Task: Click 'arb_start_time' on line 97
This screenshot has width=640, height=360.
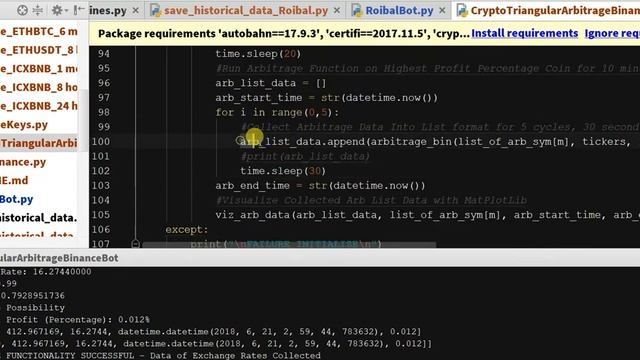Action: 259,98
